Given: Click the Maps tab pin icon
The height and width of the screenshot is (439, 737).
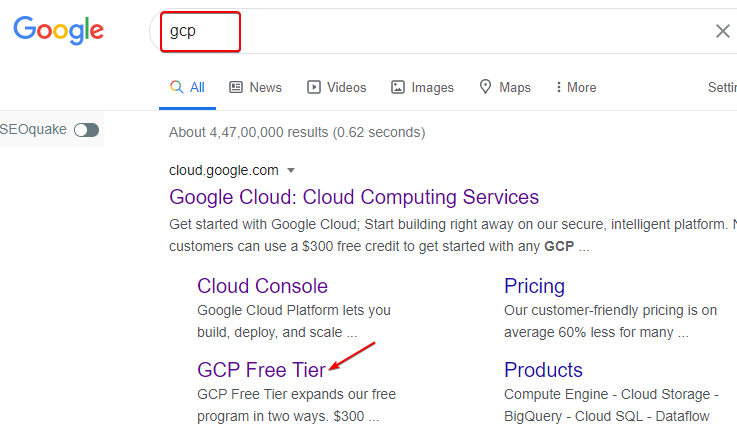Looking at the screenshot, I should point(486,87).
